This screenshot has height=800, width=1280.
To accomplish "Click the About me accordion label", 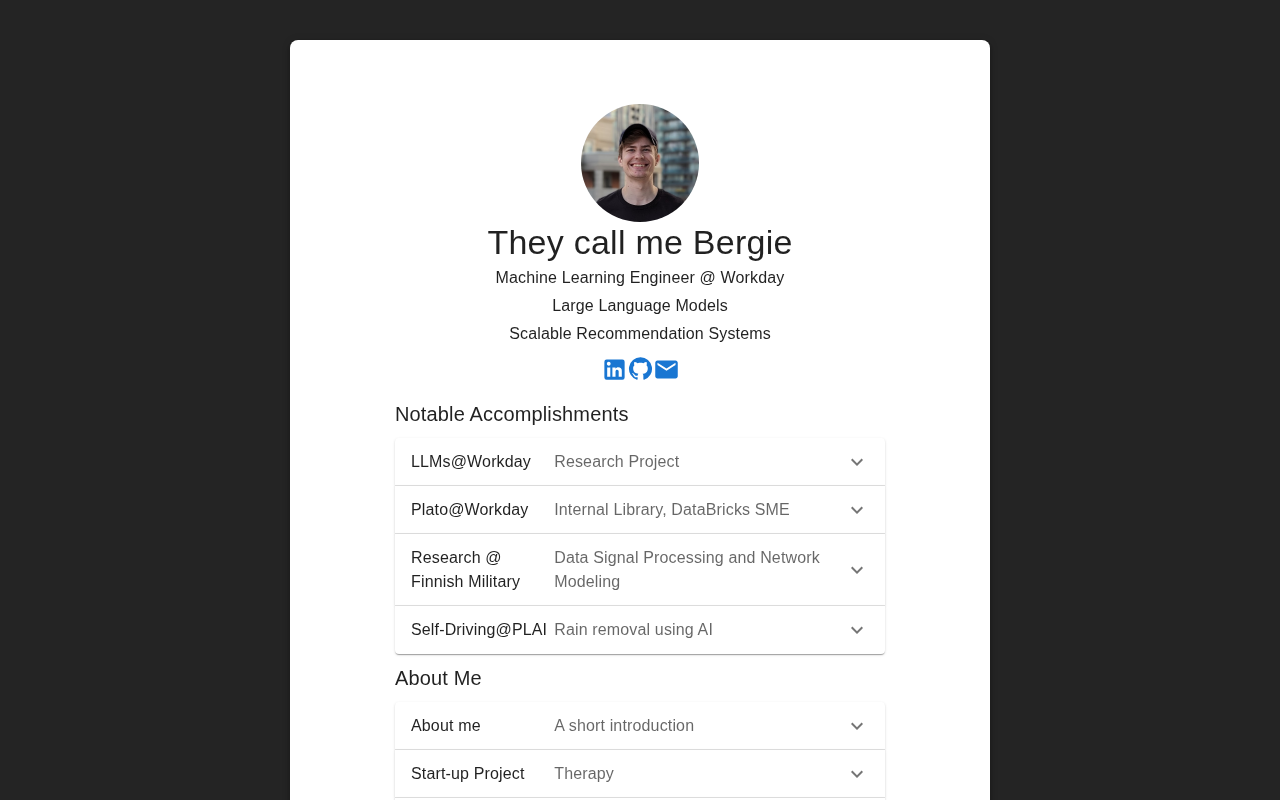I will [446, 726].
